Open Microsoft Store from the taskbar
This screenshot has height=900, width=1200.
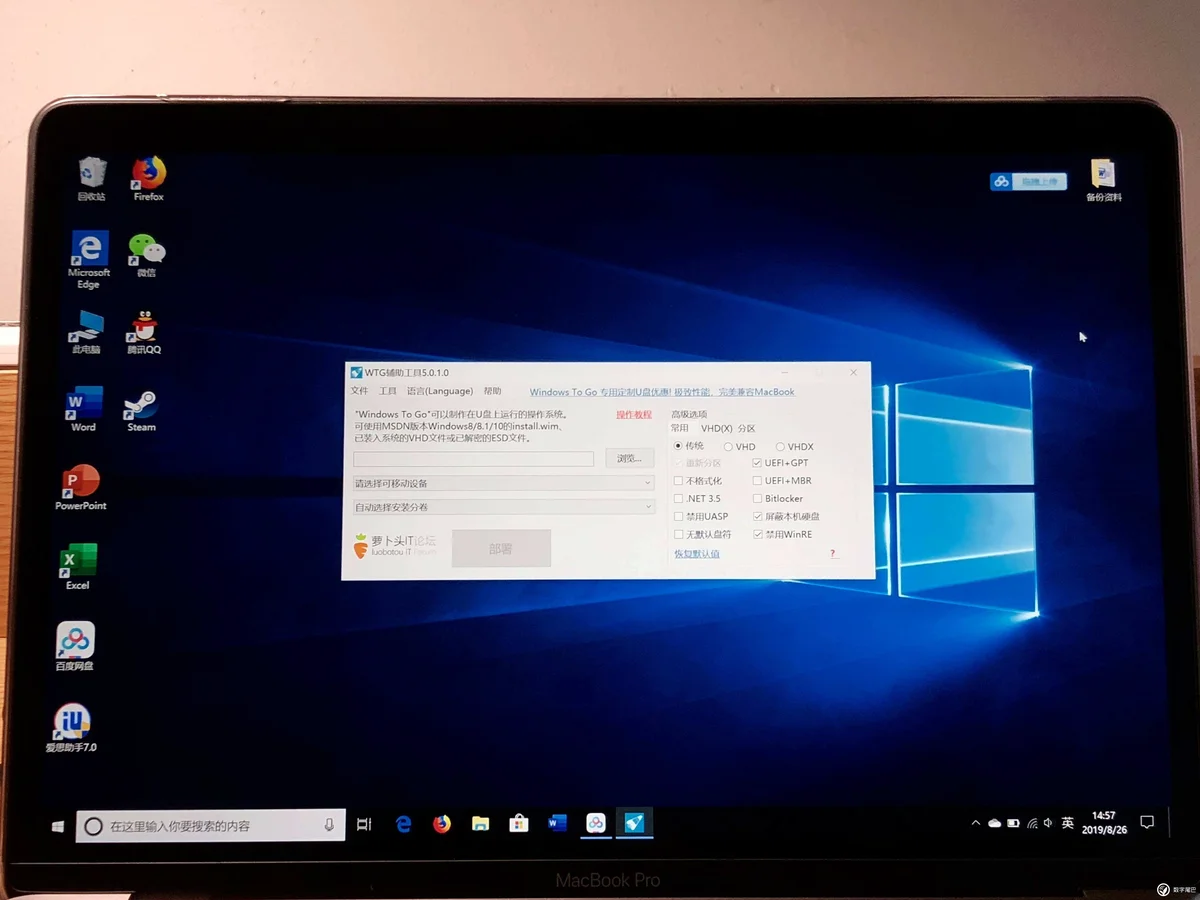pyautogui.click(x=518, y=824)
